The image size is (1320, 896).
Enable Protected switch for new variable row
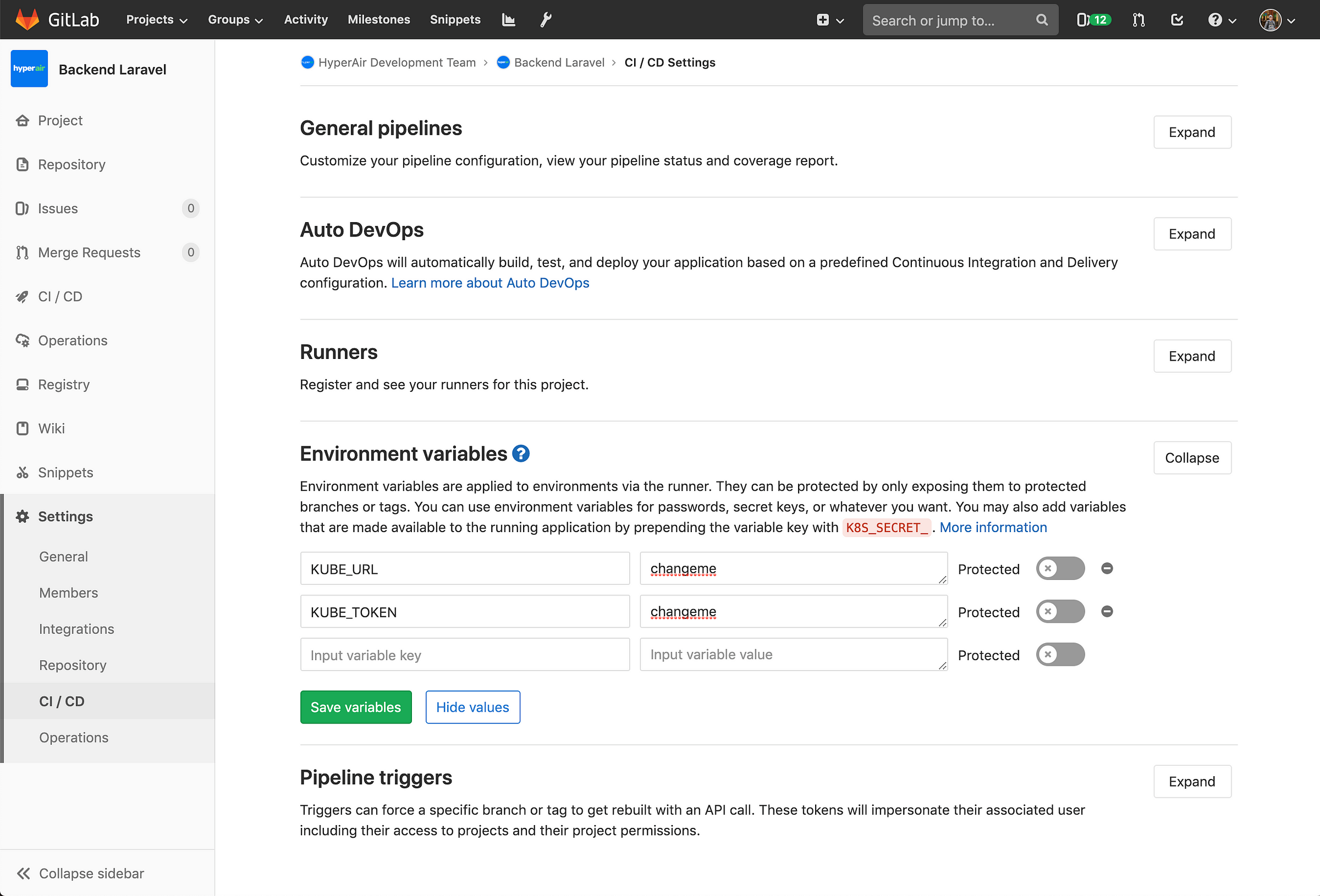pyautogui.click(x=1060, y=655)
